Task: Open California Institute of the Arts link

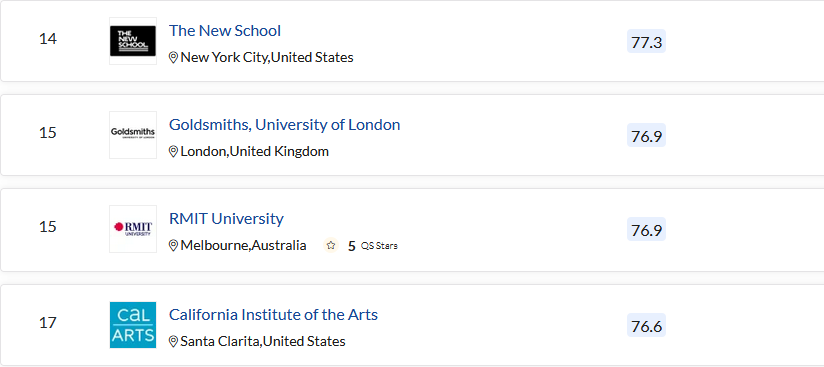Action: point(273,314)
